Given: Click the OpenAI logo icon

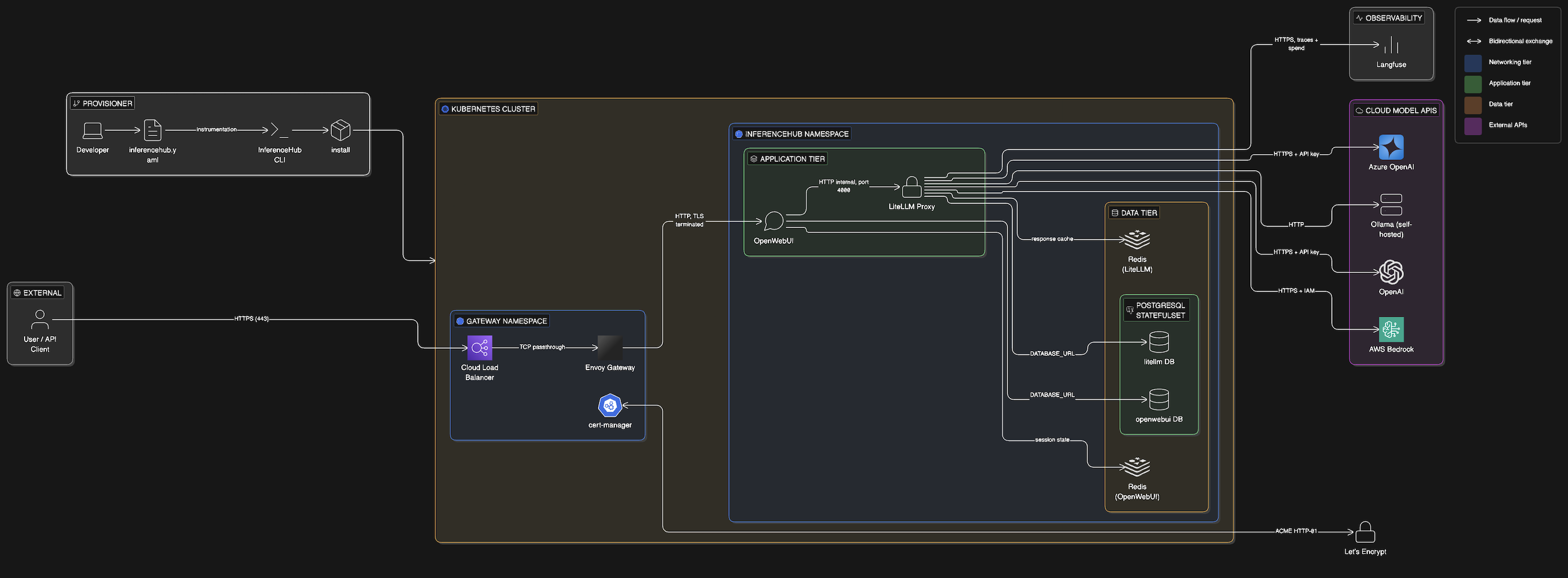Looking at the screenshot, I should coord(1391,272).
